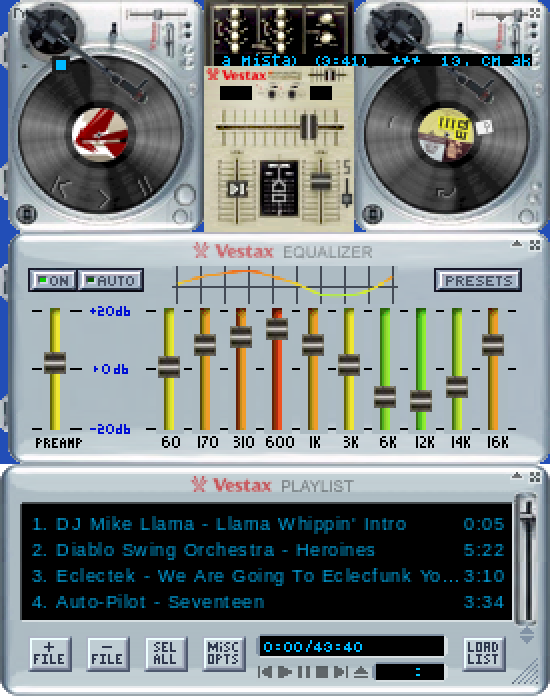Select track 3 Eclectek in playlist
Viewport: 550px width, 696px height.
(267, 576)
